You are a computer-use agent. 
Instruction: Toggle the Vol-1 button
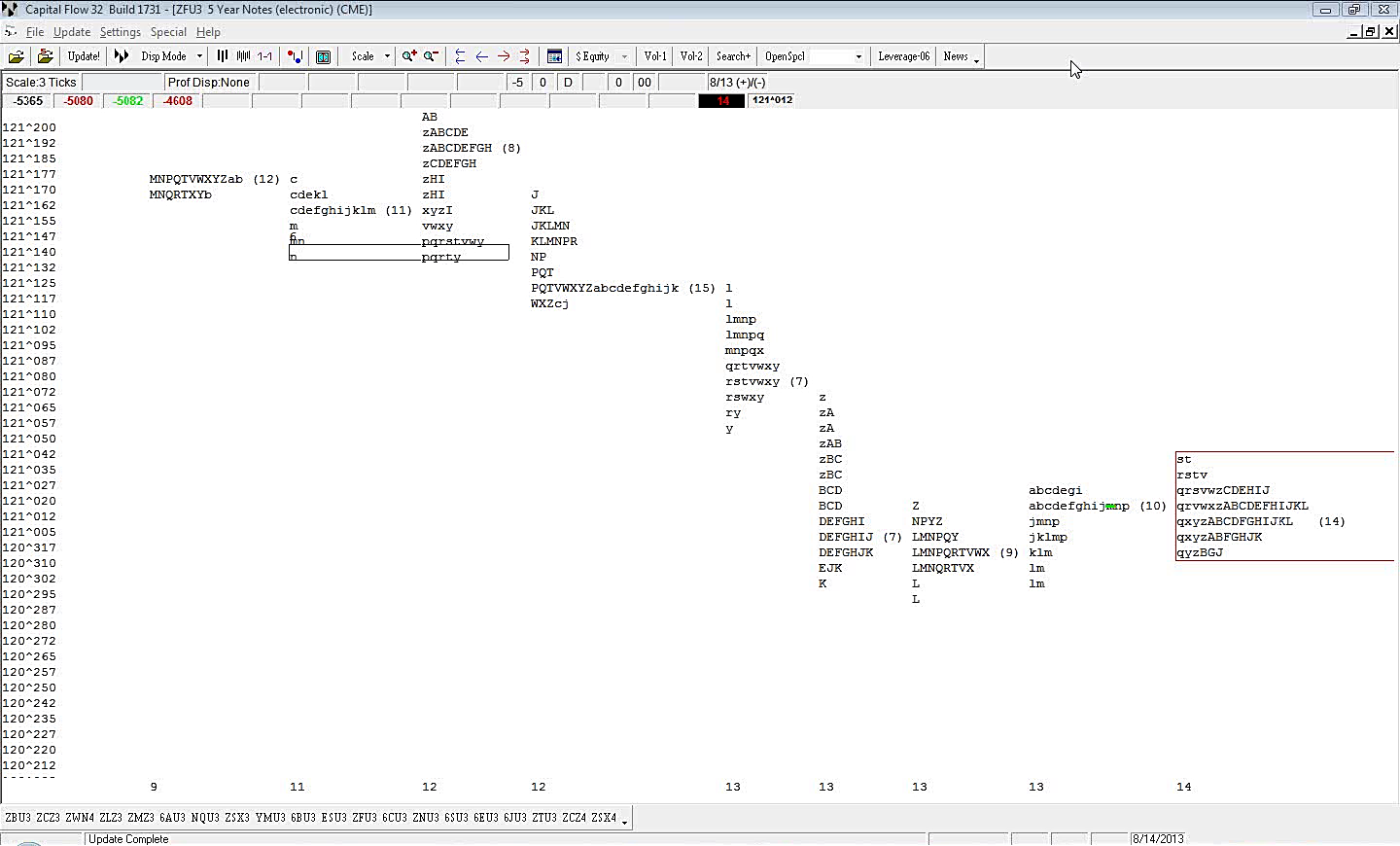tap(655, 56)
